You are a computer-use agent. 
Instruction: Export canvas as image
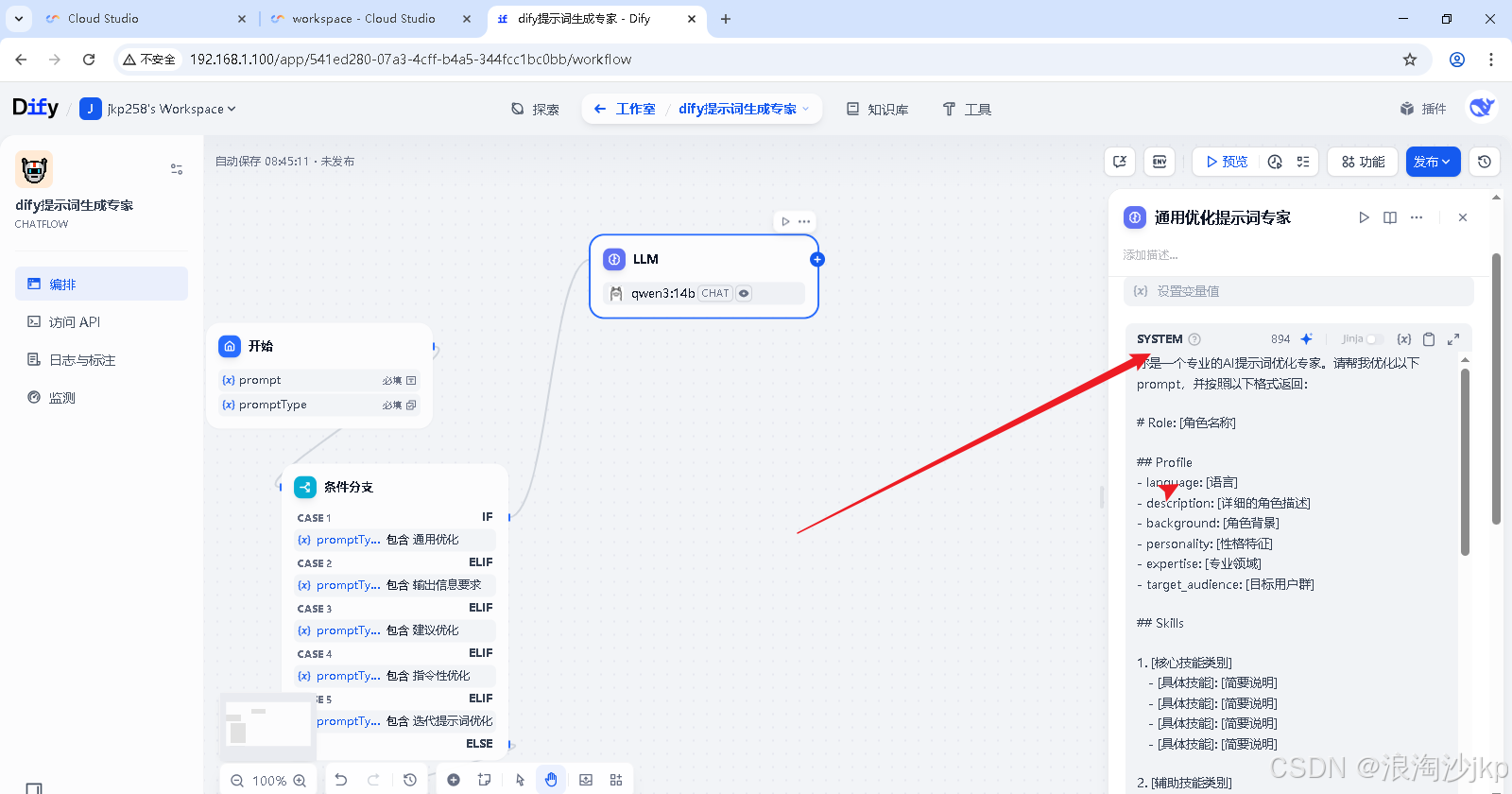[586, 780]
